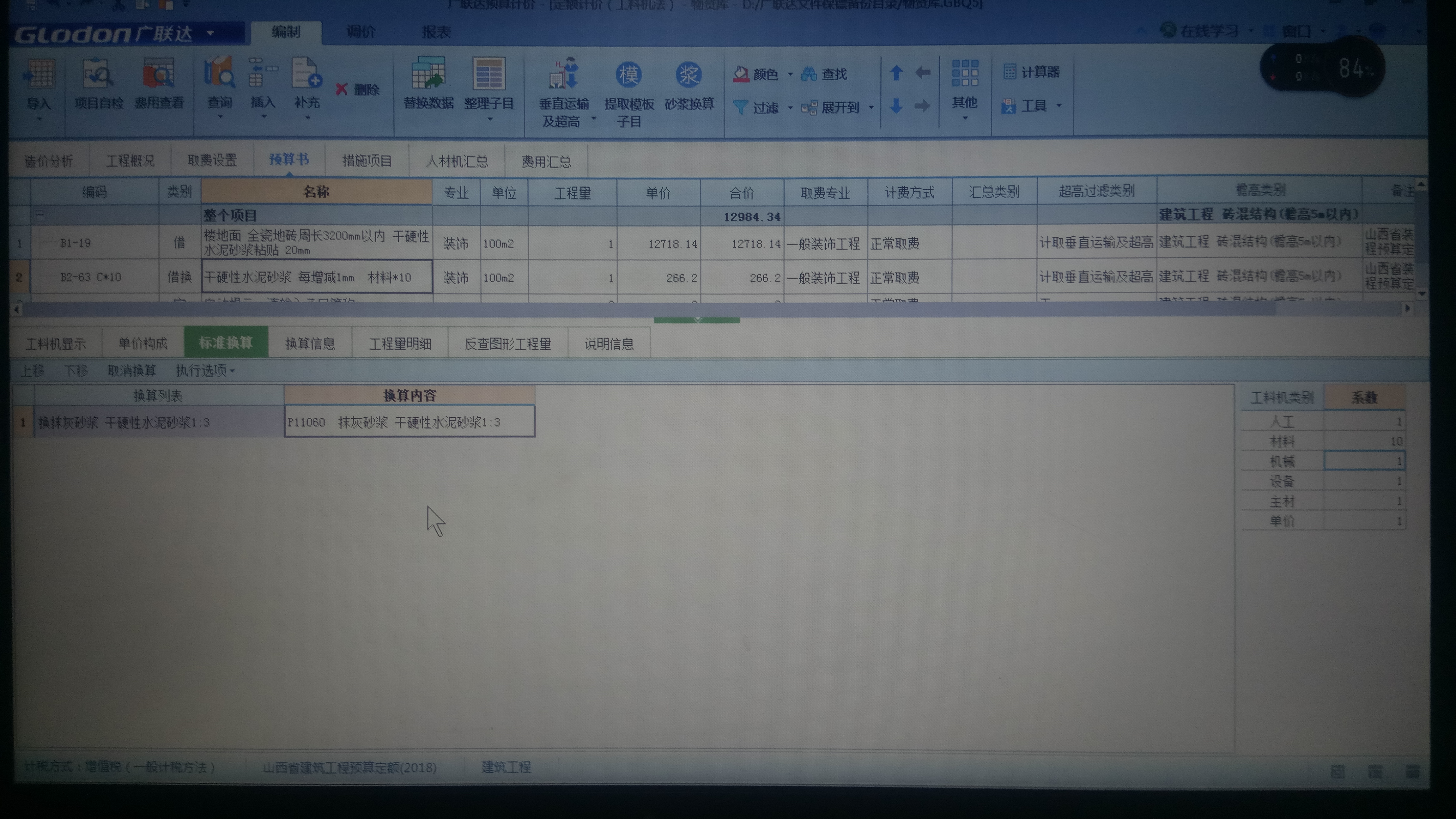Click the 人工 coefficient field
The height and width of the screenshot is (819, 1456).
click(x=1364, y=422)
